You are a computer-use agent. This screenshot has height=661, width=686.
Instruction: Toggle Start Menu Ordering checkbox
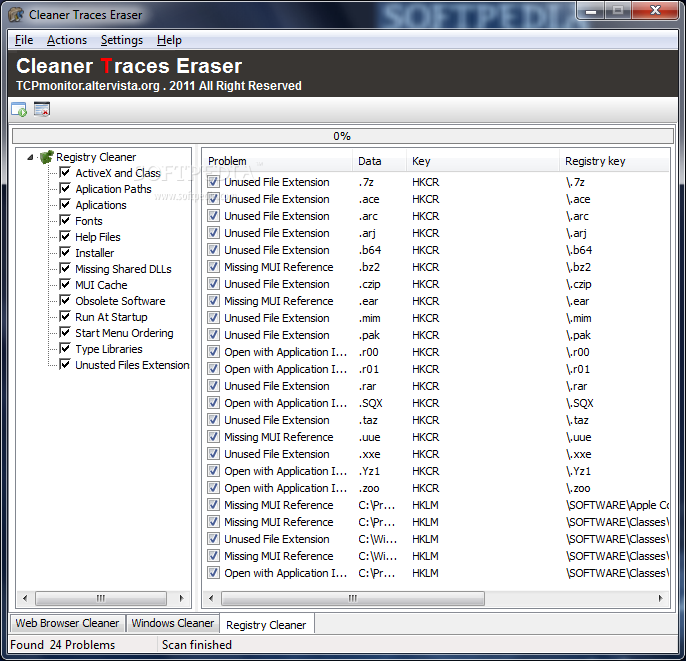tap(65, 332)
